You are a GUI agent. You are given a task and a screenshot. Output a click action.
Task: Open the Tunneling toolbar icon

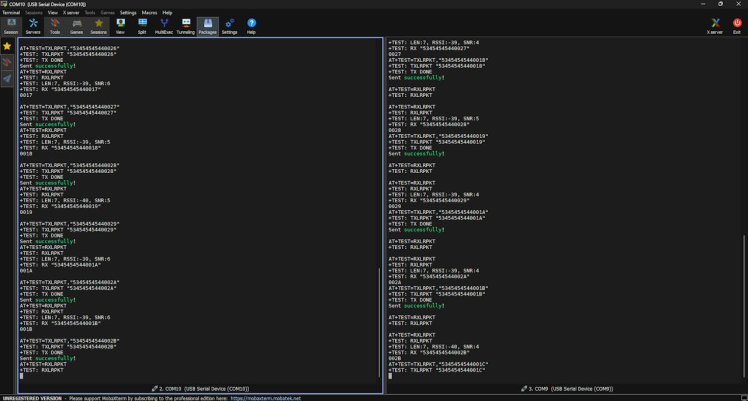(186, 25)
